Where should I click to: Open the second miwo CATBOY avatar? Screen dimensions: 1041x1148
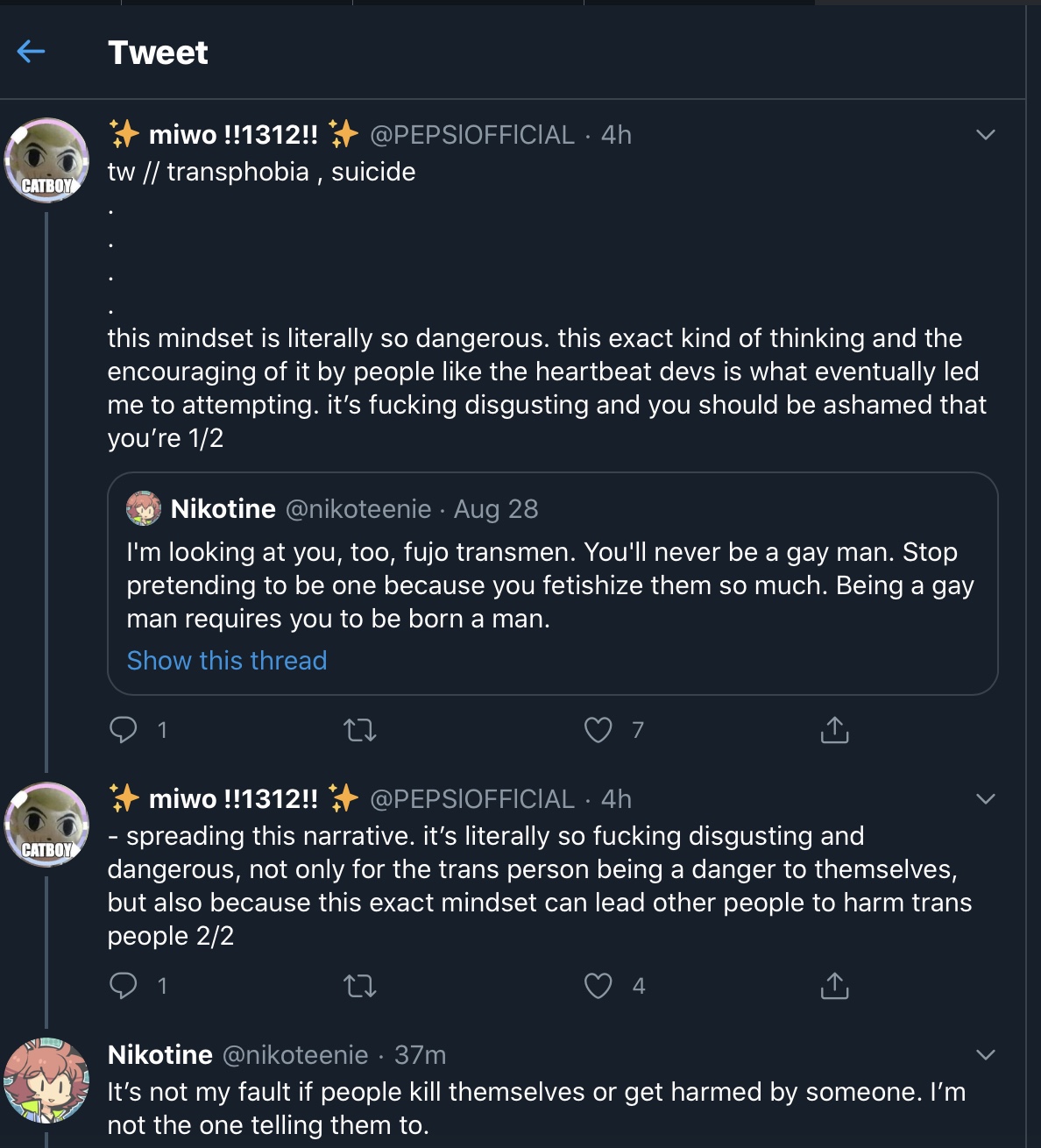click(46, 825)
